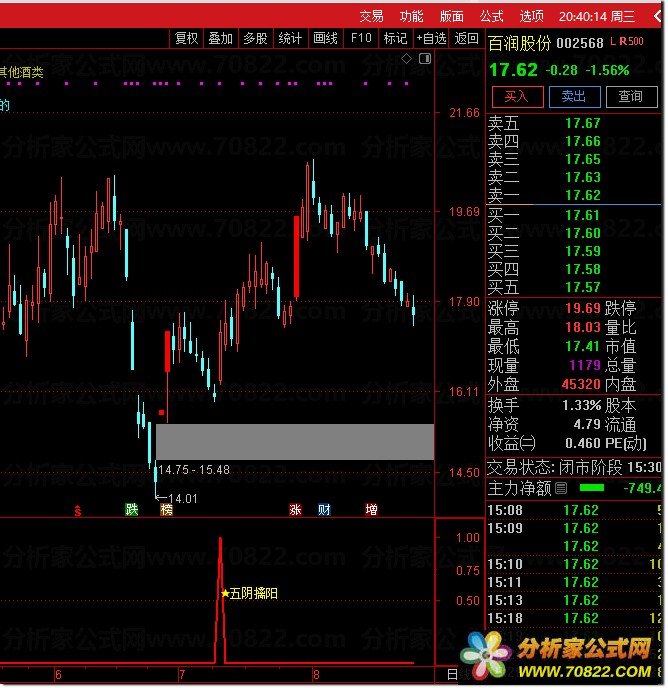Viewport: 668px width, 688px height.
Task: Click the blue 财 event marker
Action: point(324,510)
